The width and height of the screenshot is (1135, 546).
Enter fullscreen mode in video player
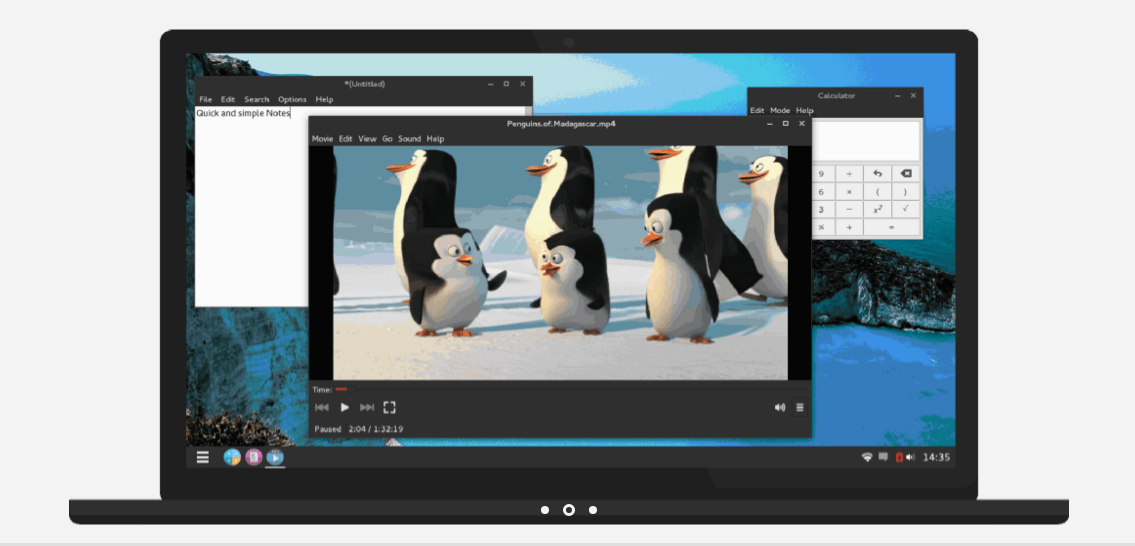tap(389, 408)
